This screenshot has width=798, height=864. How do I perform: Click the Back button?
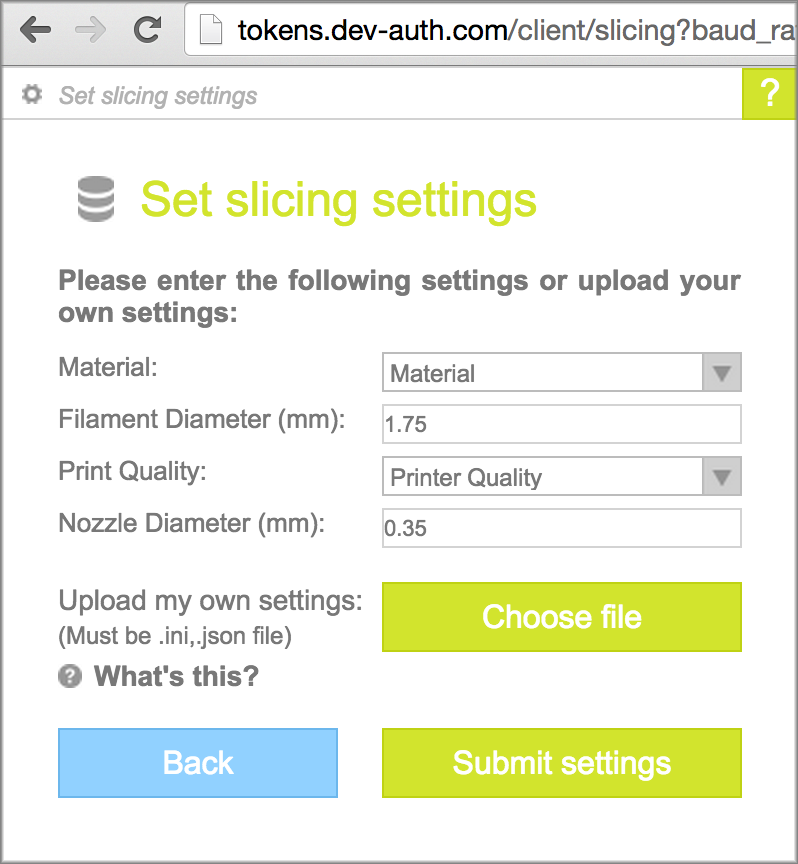[x=198, y=763]
